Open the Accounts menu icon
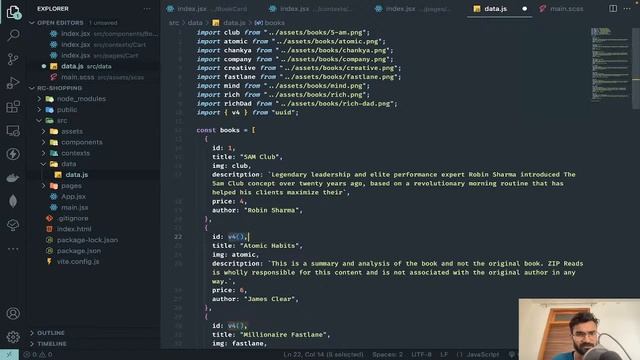The height and width of the screenshot is (360, 640). [13, 313]
